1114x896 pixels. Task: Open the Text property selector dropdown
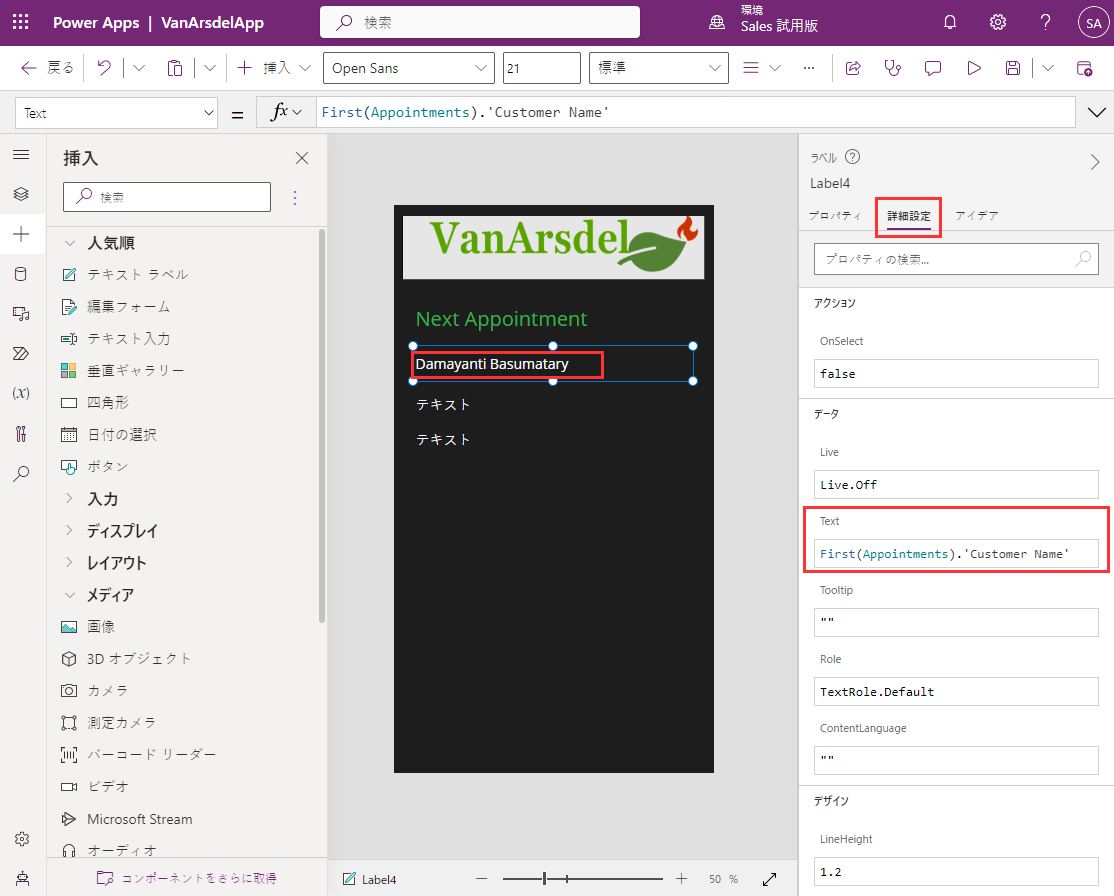[x=117, y=113]
